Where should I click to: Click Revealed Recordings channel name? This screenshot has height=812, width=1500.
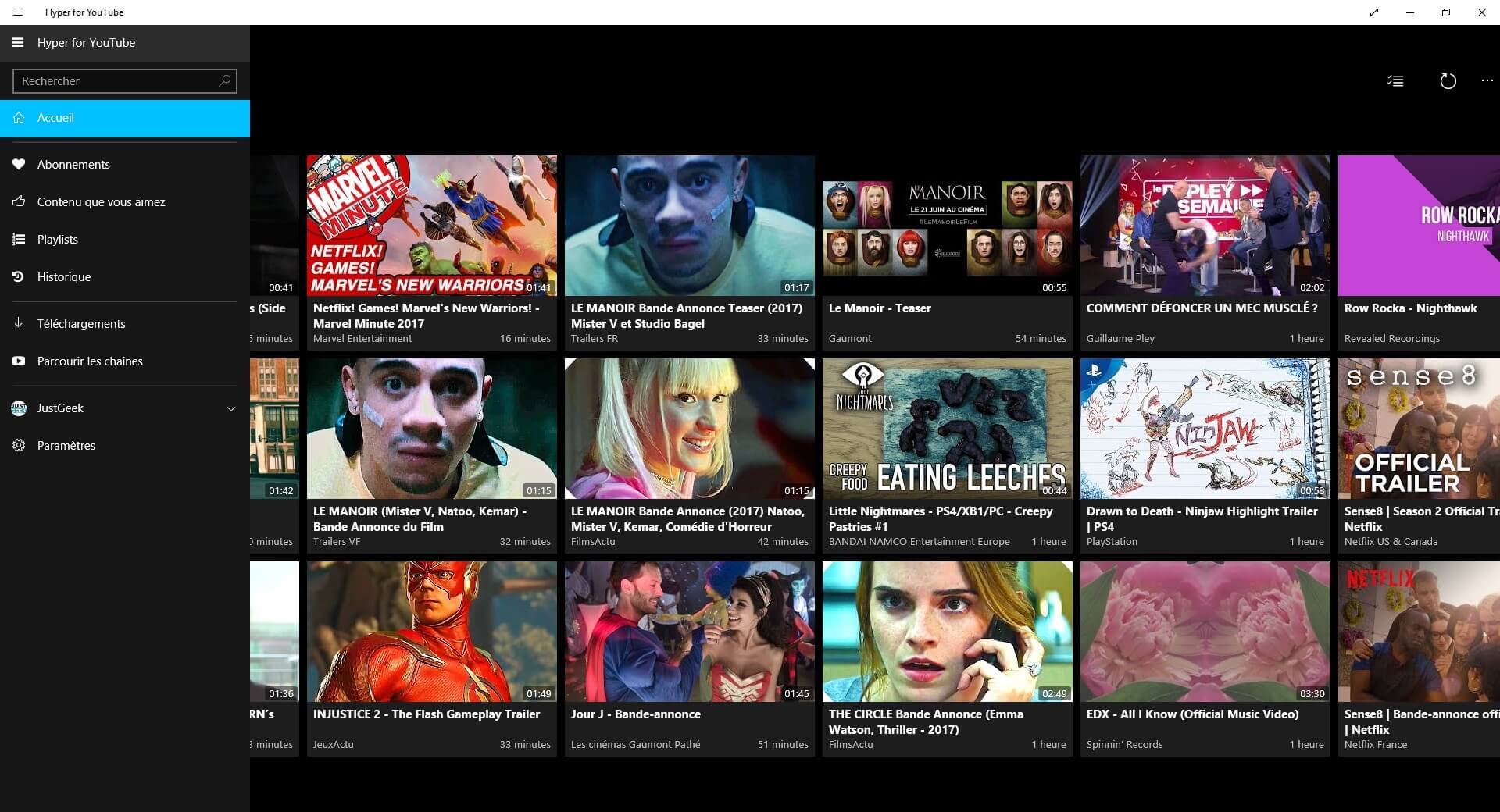[x=1392, y=339]
